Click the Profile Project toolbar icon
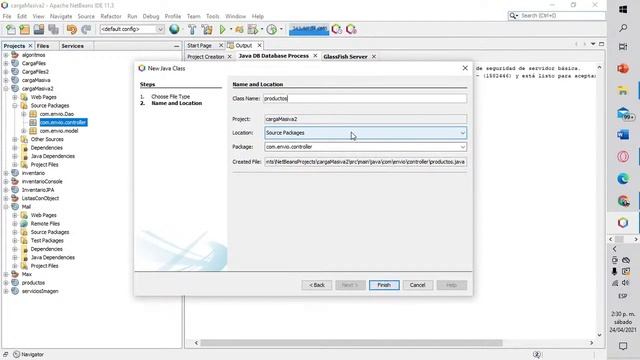Screen dimensions: 640x360 point(271,29)
